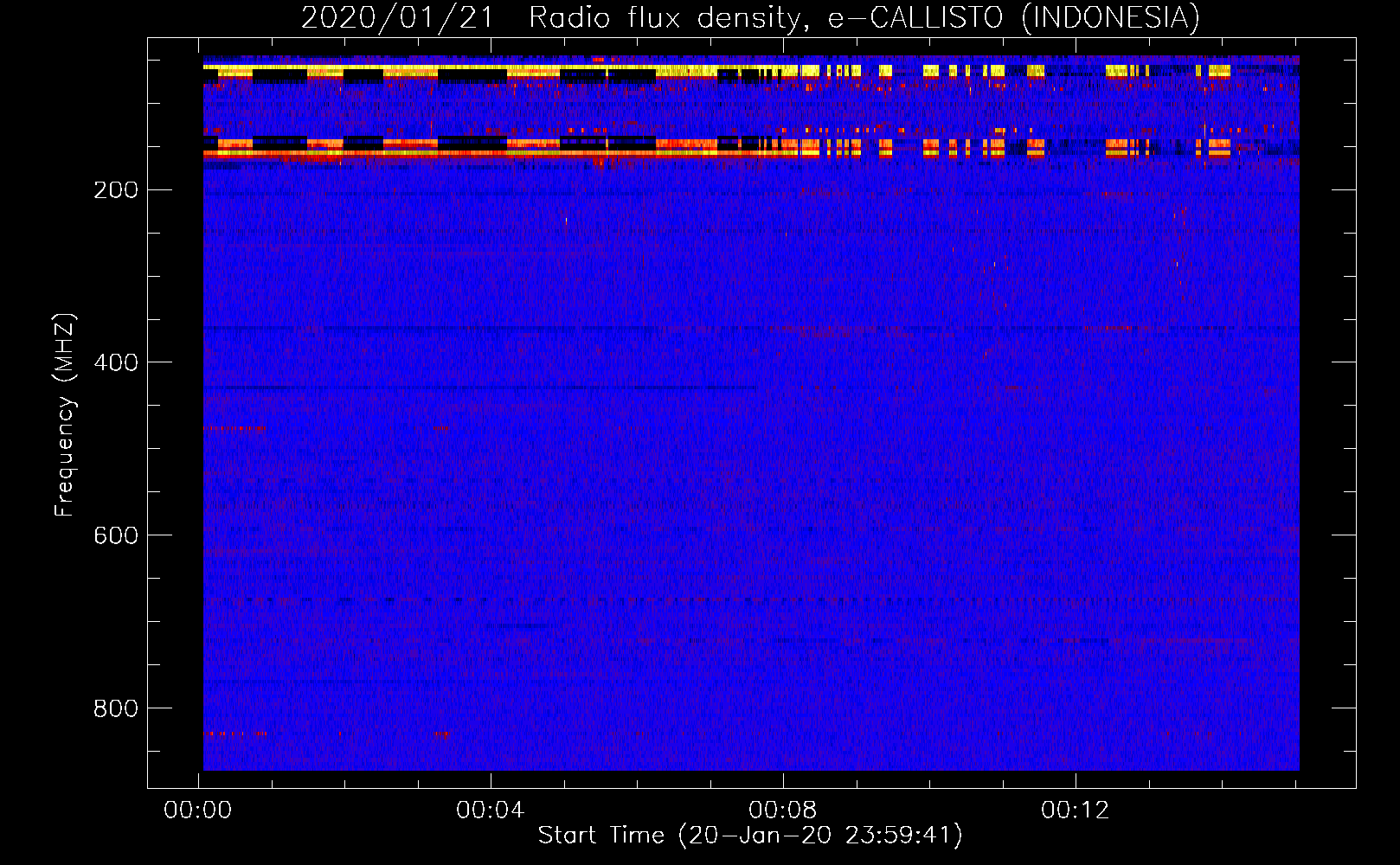Click the 200 frequency tick label
Screen dimensions: 1400x865
click(116, 189)
